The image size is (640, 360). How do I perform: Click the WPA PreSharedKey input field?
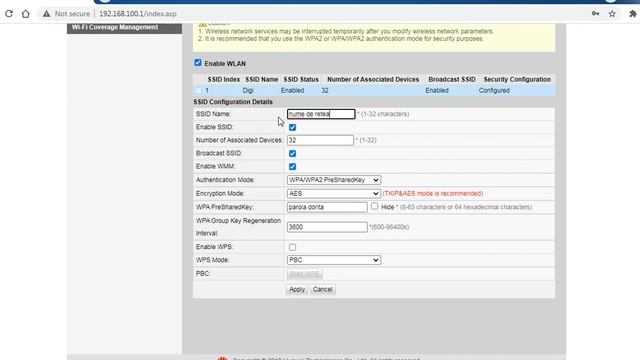[327, 207]
